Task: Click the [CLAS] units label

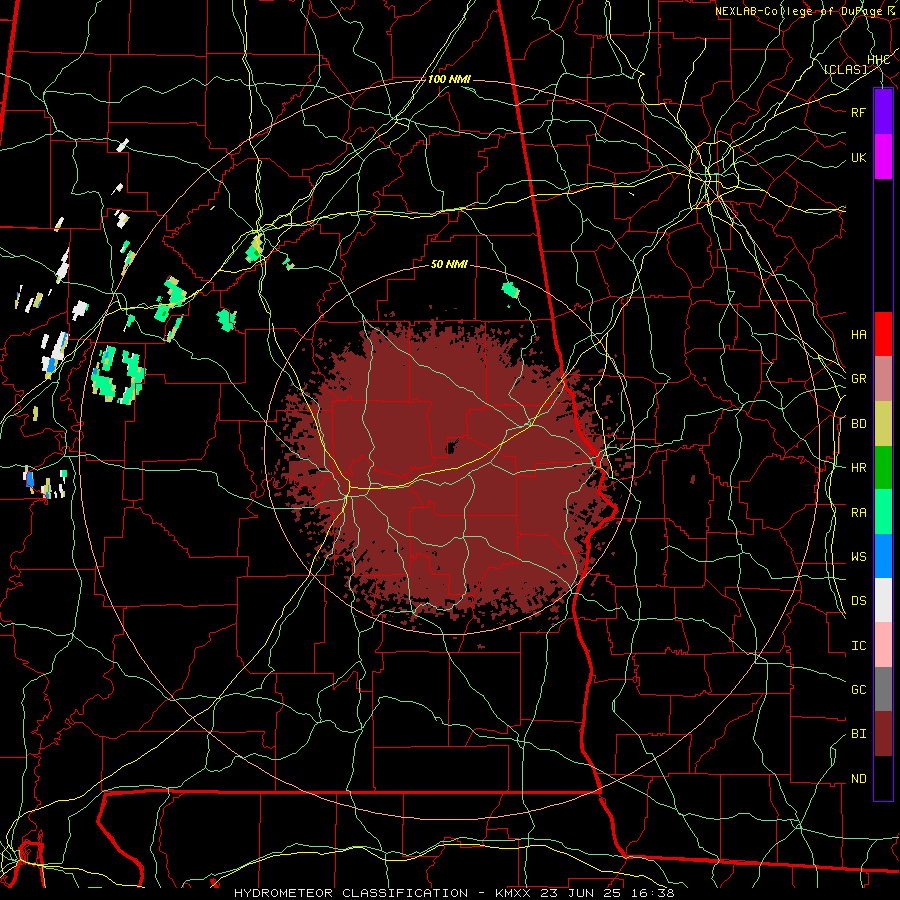Action: (845, 70)
